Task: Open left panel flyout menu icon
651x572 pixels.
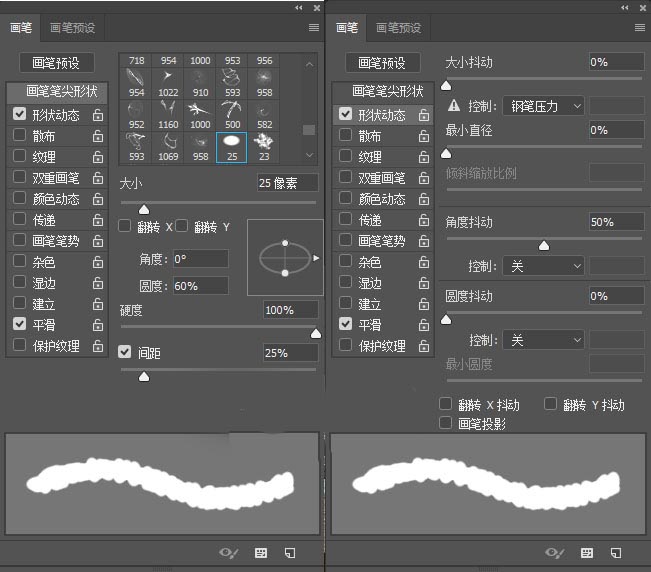Action: tap(314, 28)
